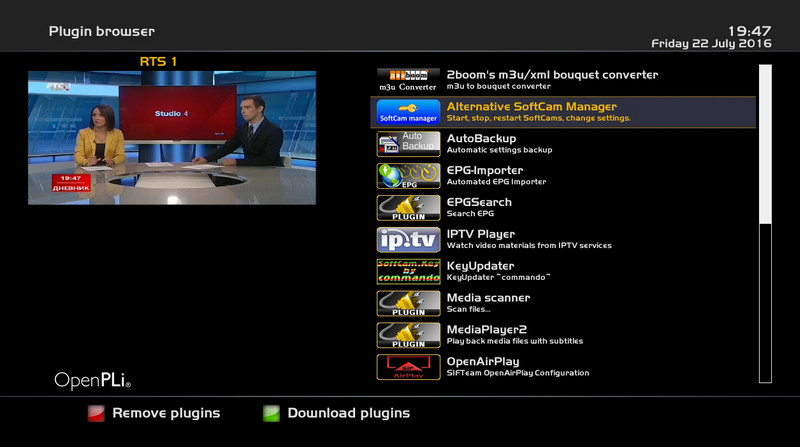800x447 pixels.
Task: Select the "EPG-Importer" plugin title
Action: click(485, 170)
